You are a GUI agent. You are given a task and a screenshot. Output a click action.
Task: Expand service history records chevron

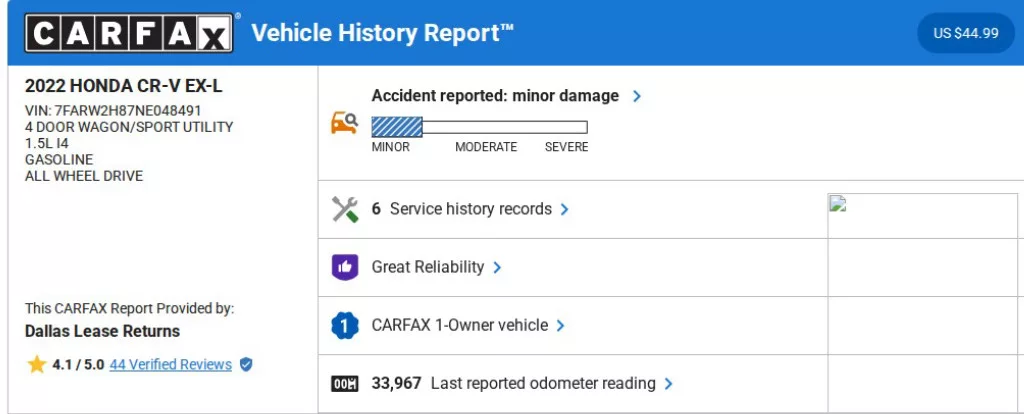point(565,210)
